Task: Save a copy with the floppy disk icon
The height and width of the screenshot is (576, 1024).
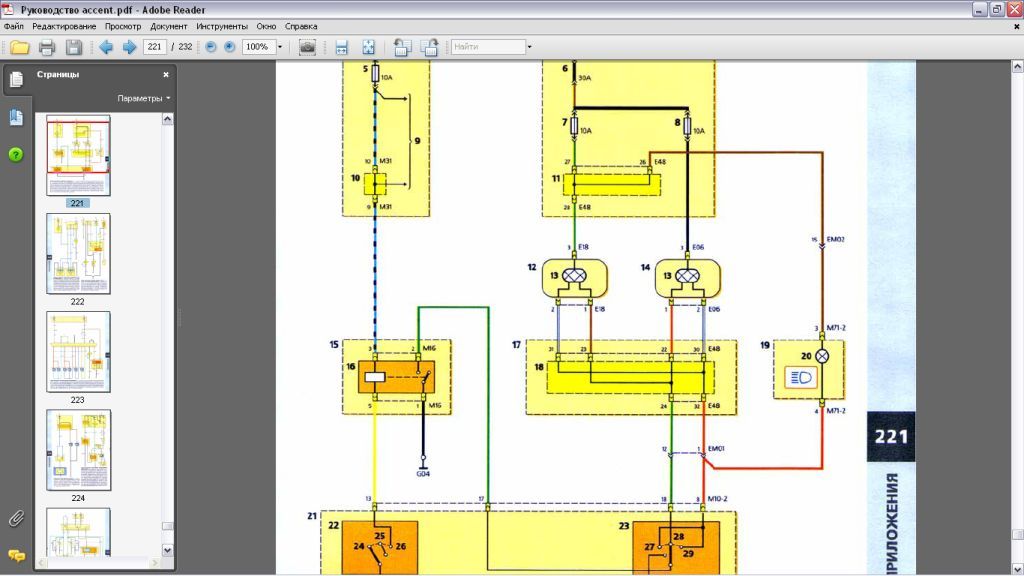Action: tap(74, 47)
